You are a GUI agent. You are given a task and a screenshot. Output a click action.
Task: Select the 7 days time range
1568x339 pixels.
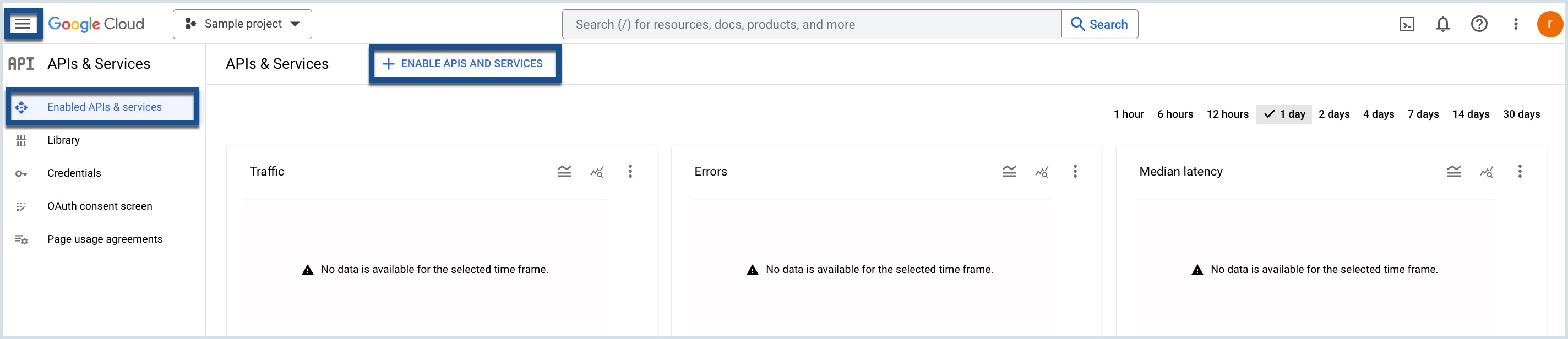(1423, 114)
